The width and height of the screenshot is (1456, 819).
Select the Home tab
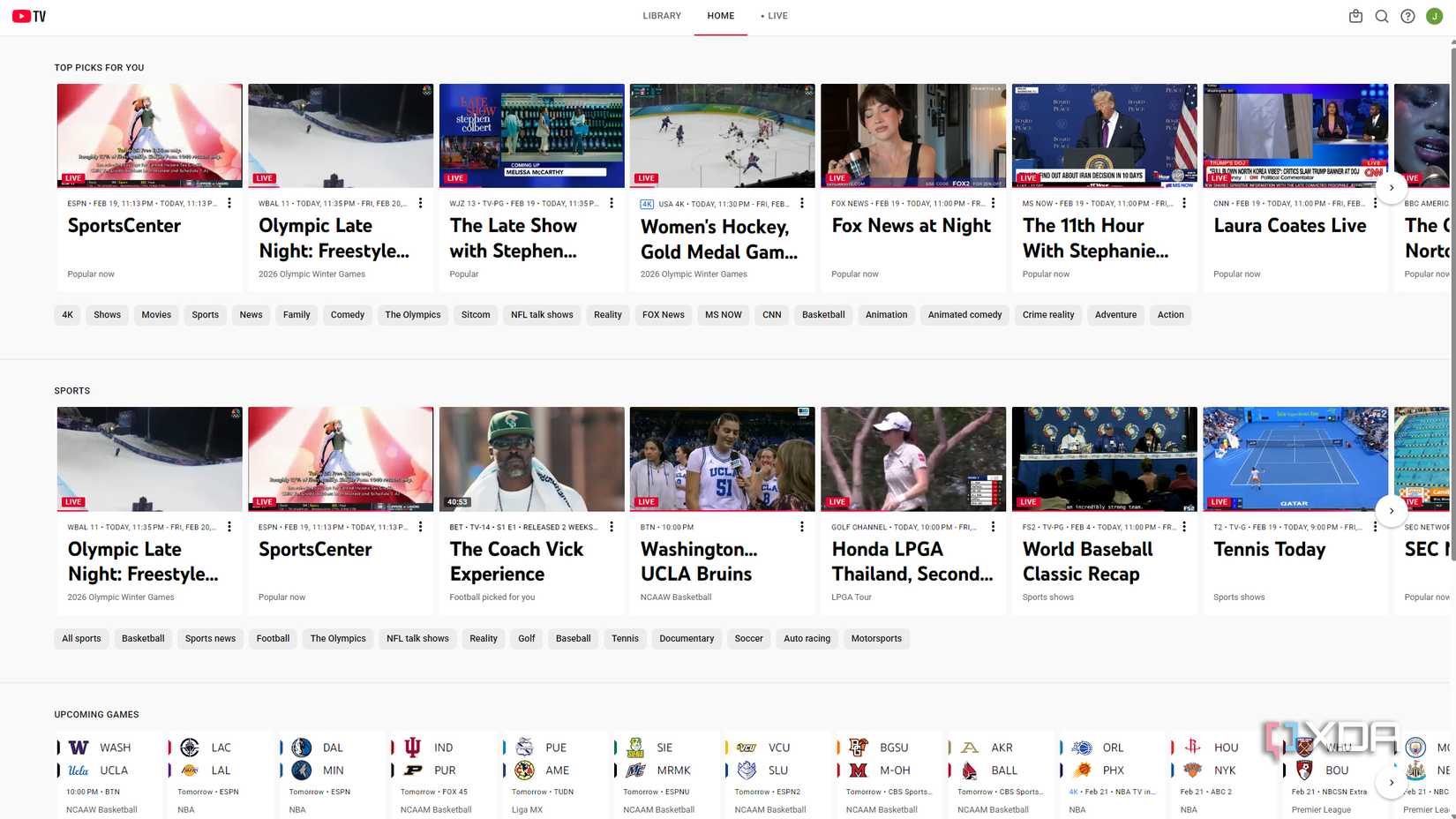(x=721, y=16)
